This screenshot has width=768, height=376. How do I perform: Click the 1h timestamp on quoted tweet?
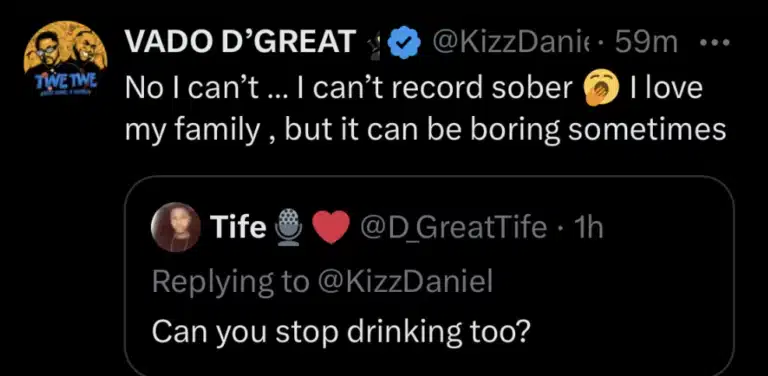click(x=587, y=227)
